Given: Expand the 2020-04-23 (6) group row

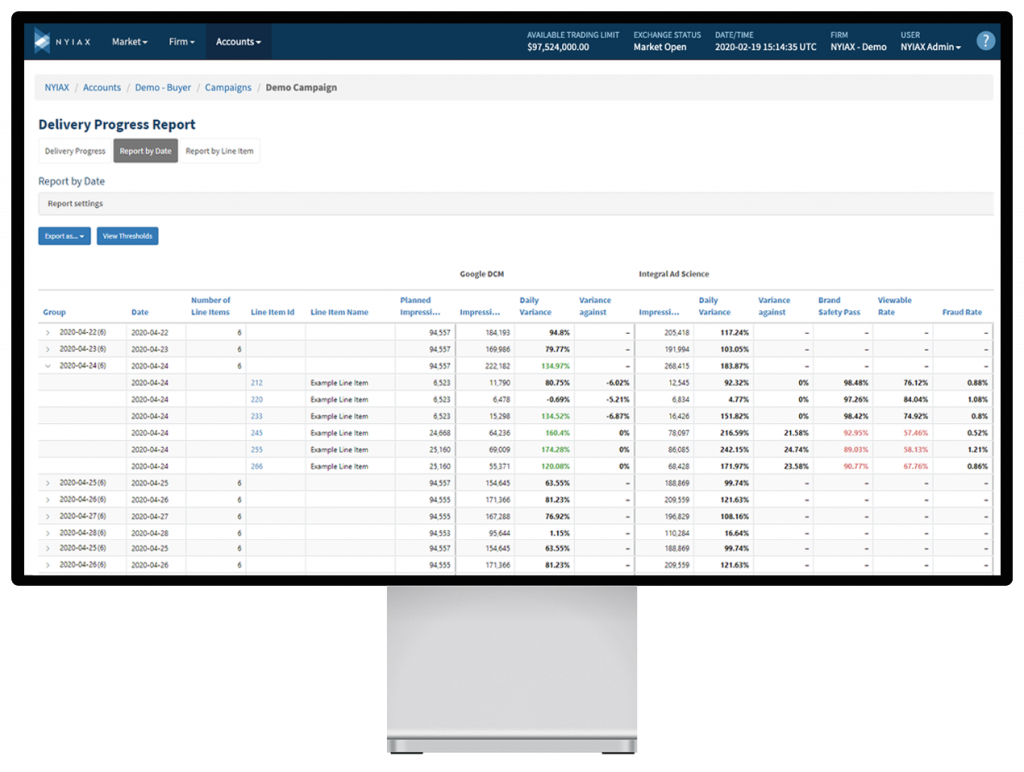Looking at the screenshot, I should 48,349.
